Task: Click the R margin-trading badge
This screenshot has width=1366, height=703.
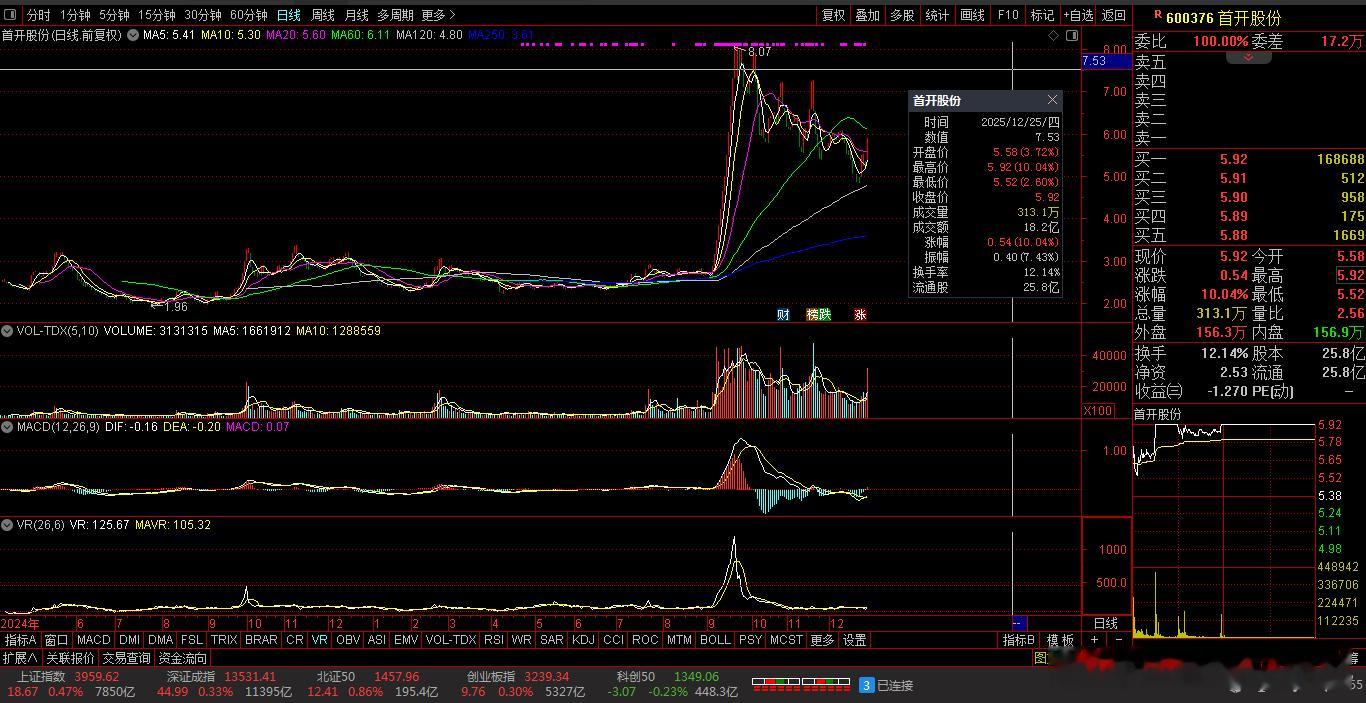Action: (x=1158, y=14)
